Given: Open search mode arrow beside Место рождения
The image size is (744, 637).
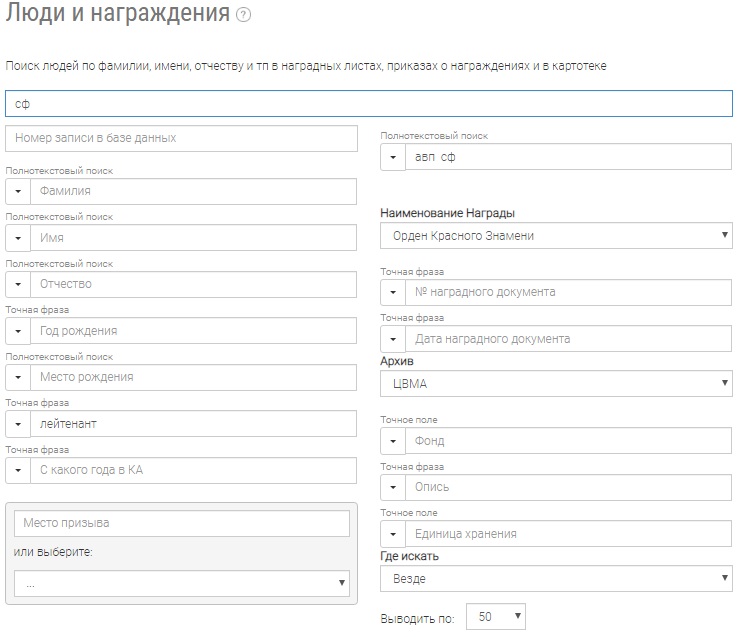Looking at the screenshot, I should [18, 377].
